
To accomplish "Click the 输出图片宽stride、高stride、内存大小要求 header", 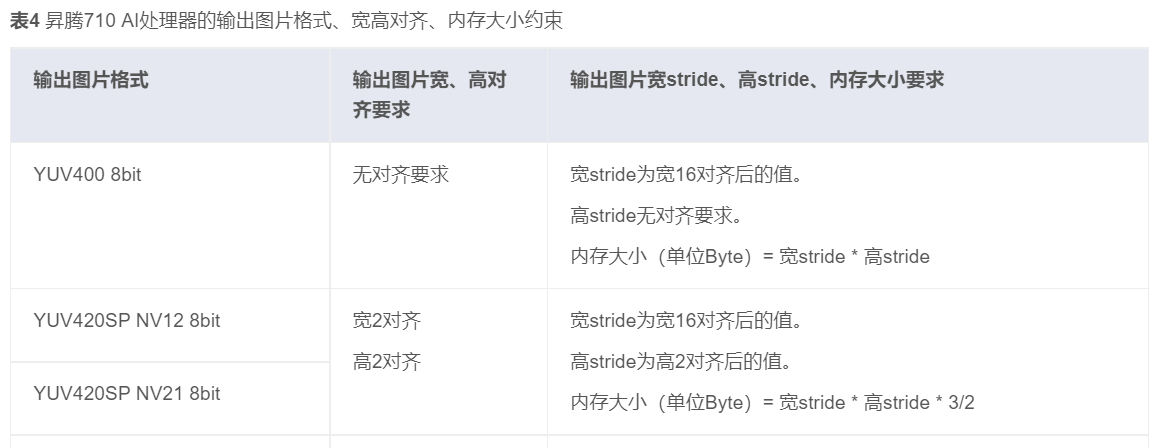I will [757, 80].
